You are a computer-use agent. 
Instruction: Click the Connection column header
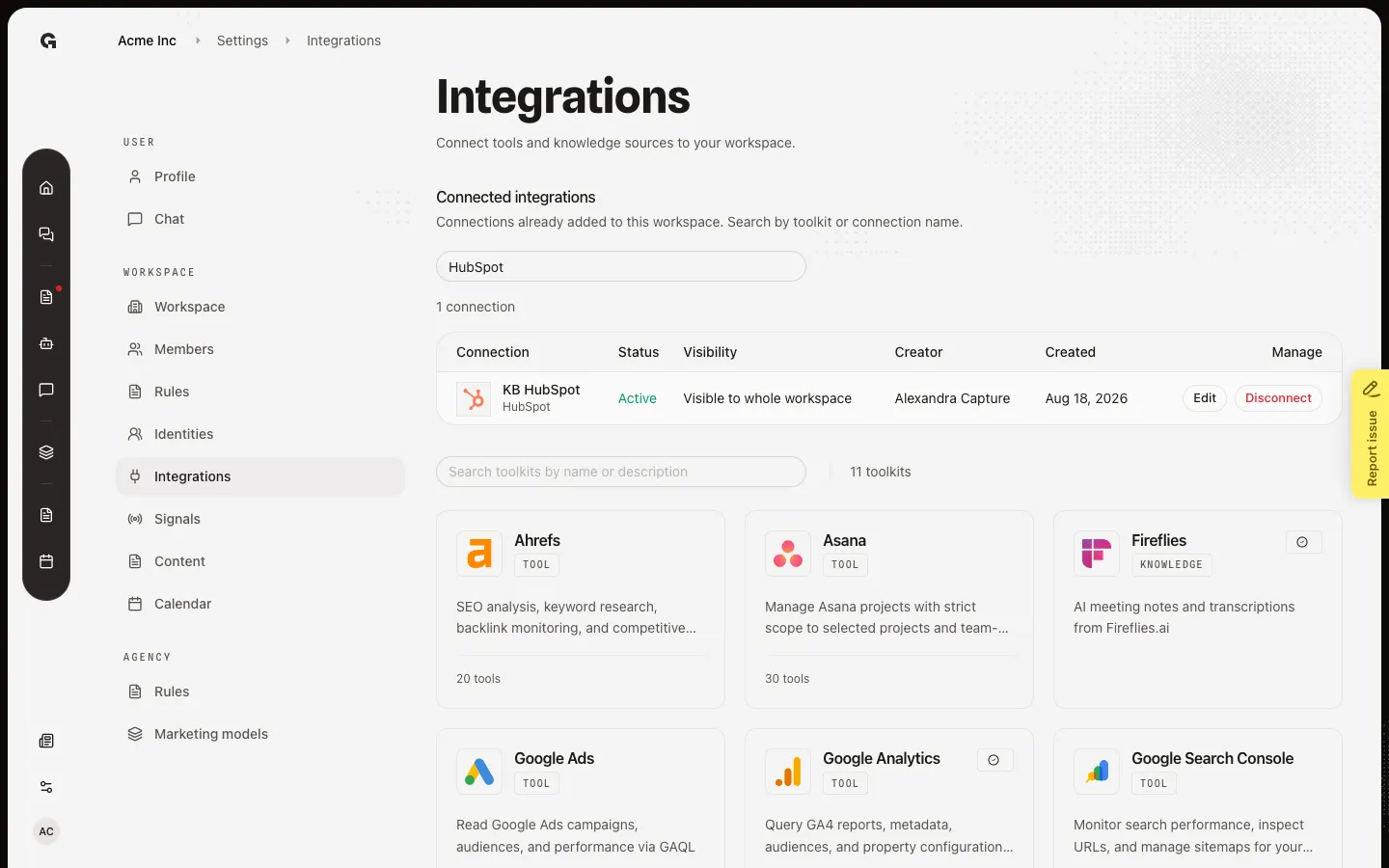[493, 352]
